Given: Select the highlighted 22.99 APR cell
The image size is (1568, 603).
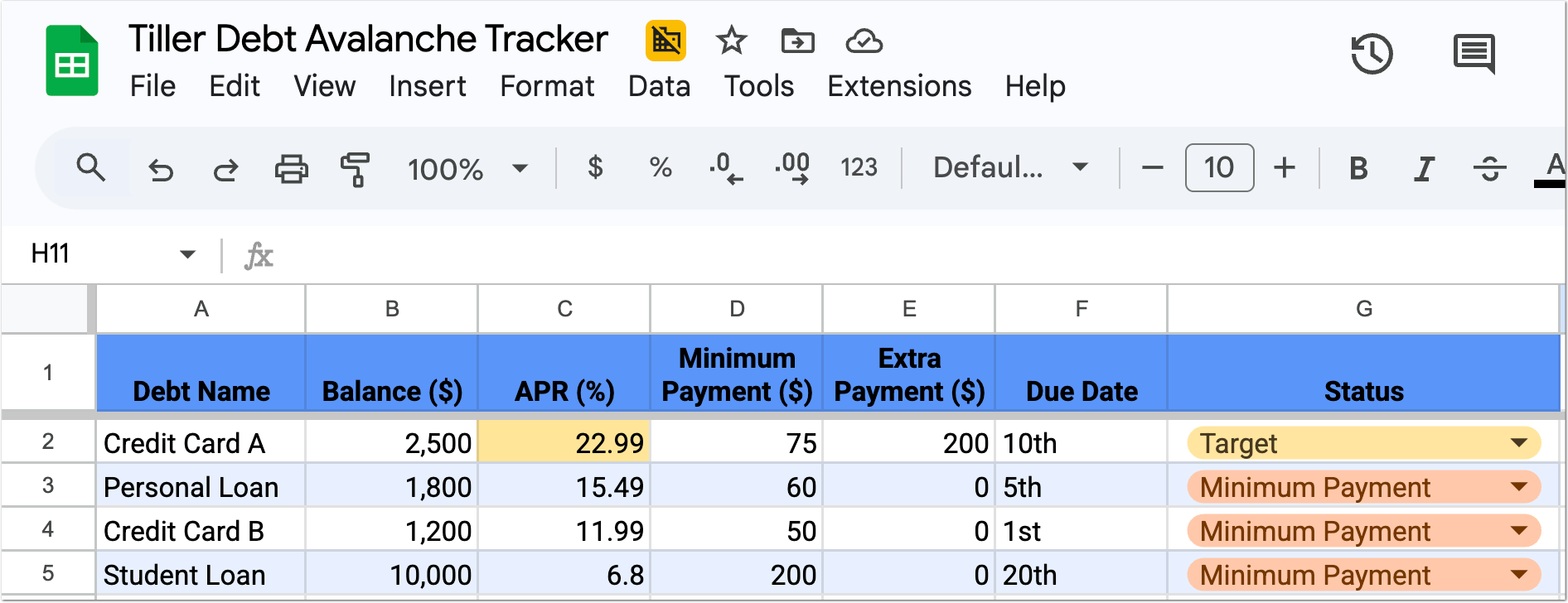Looking at the screenshot, I should (x=564, y=441).
